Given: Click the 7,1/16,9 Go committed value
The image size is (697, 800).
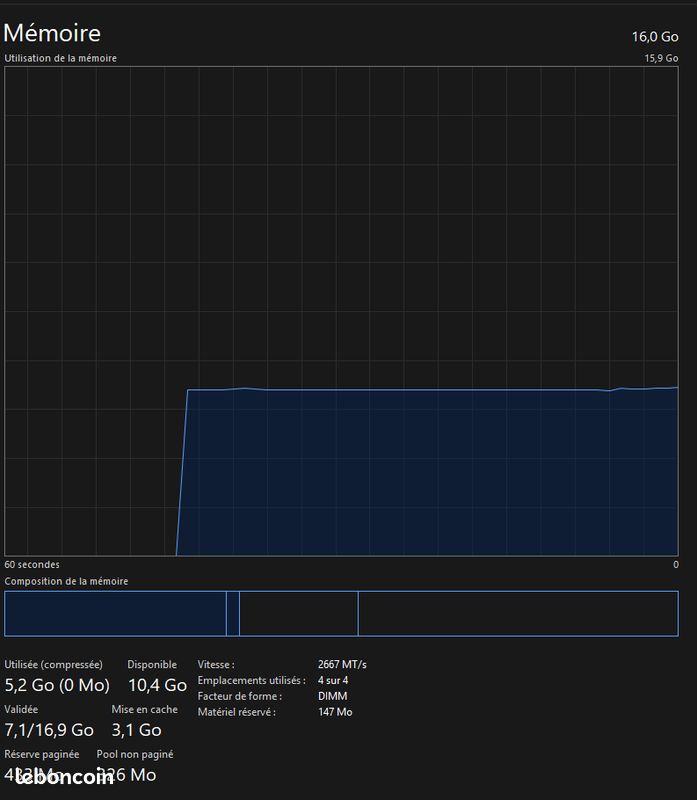Looking at the screenshot, I should [x=49, y=730].
